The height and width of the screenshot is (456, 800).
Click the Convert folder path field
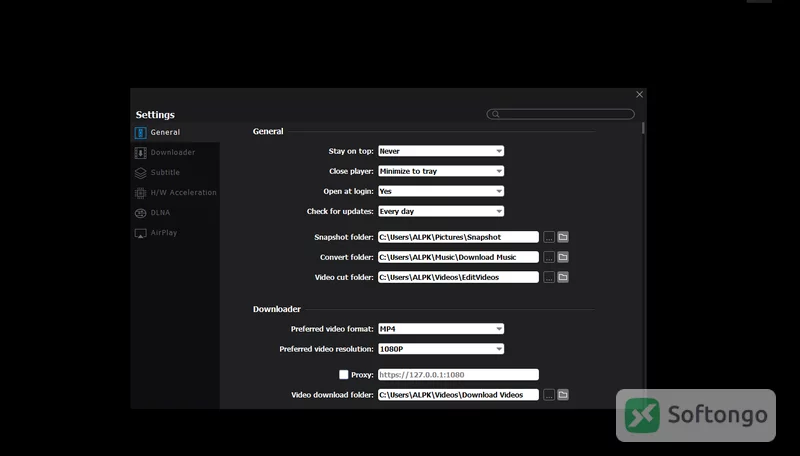pos(458,257)
